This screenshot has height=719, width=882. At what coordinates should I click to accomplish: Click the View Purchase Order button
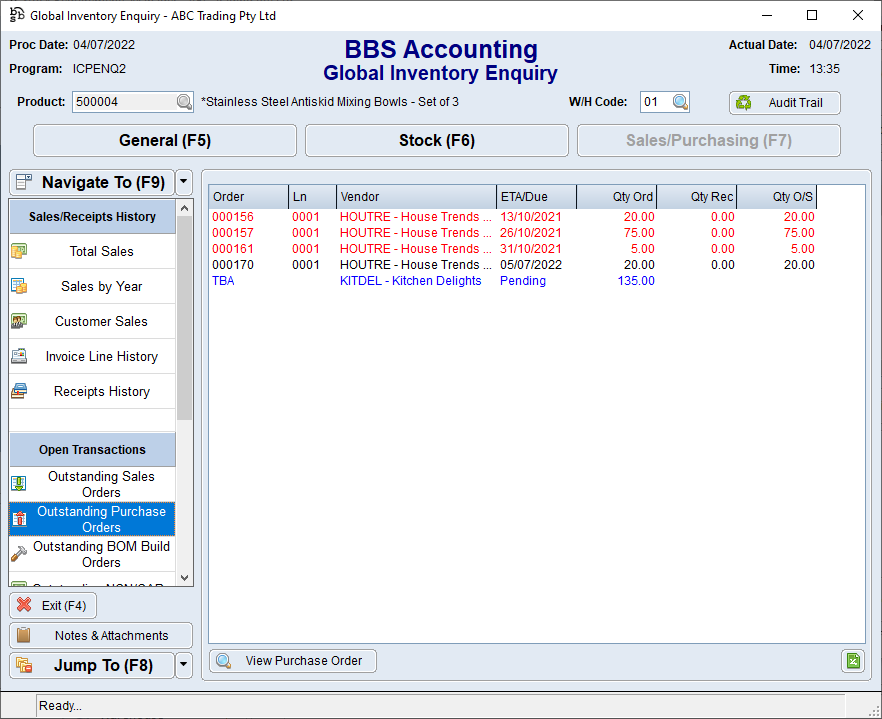(293, 661)
